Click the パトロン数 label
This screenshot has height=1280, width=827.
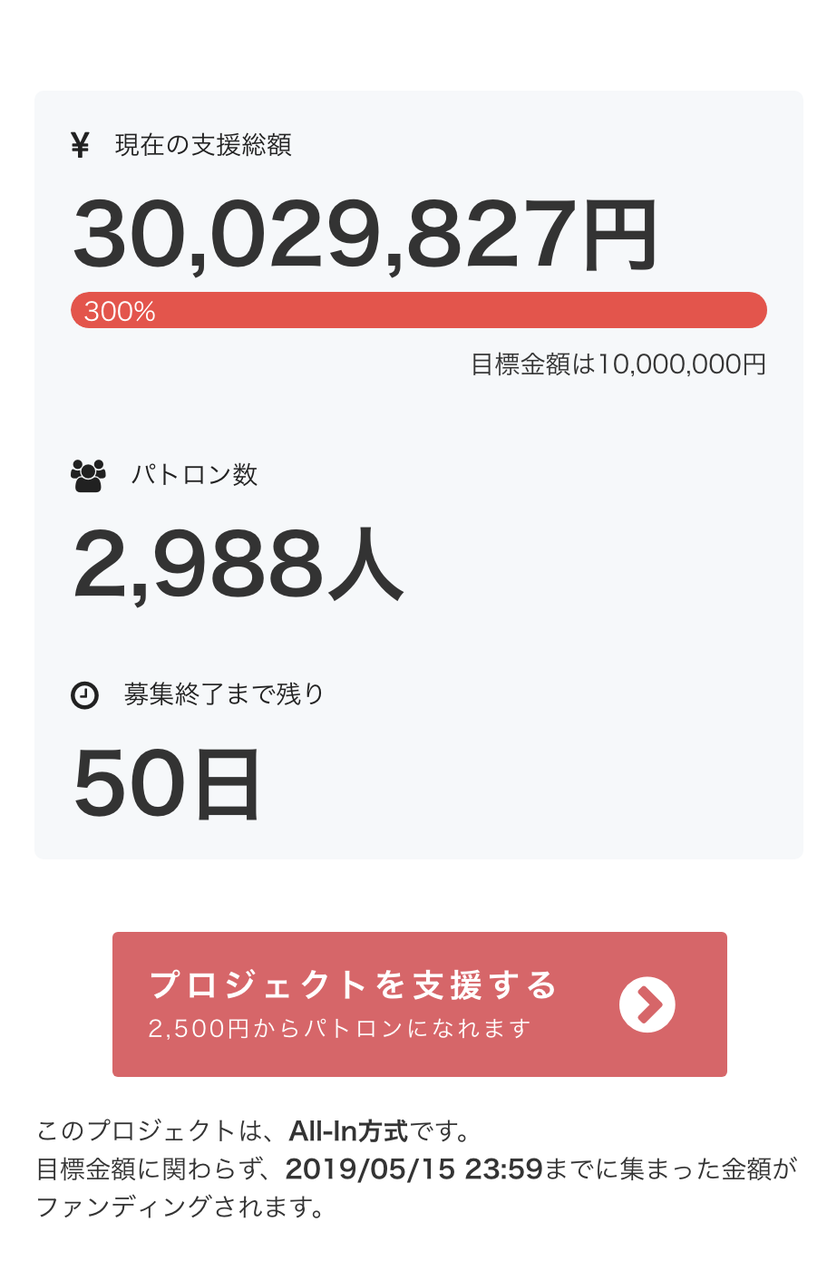click(x=194, y=474)
